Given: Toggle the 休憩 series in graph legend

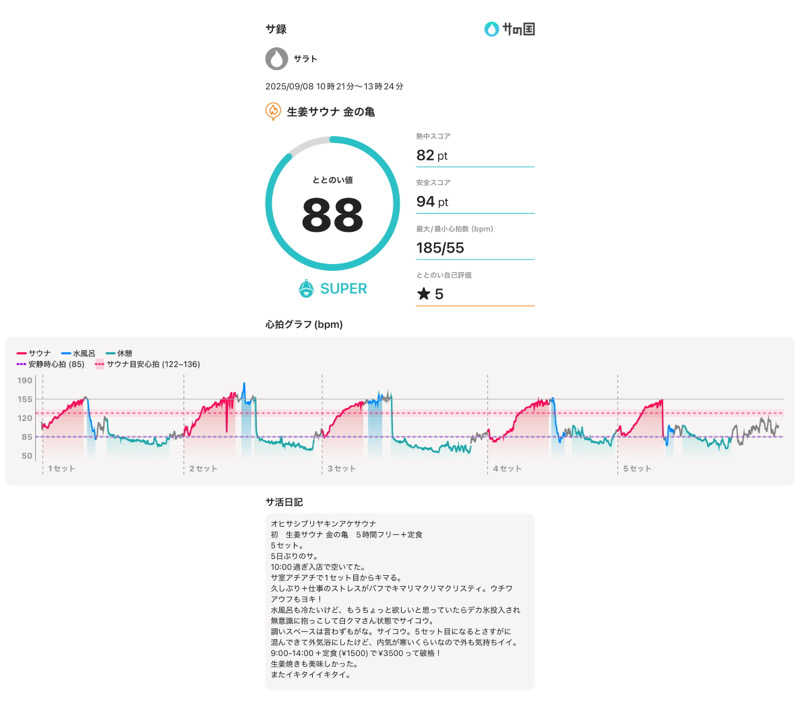Looking at the screenshot, I should [x=123, y=353].
